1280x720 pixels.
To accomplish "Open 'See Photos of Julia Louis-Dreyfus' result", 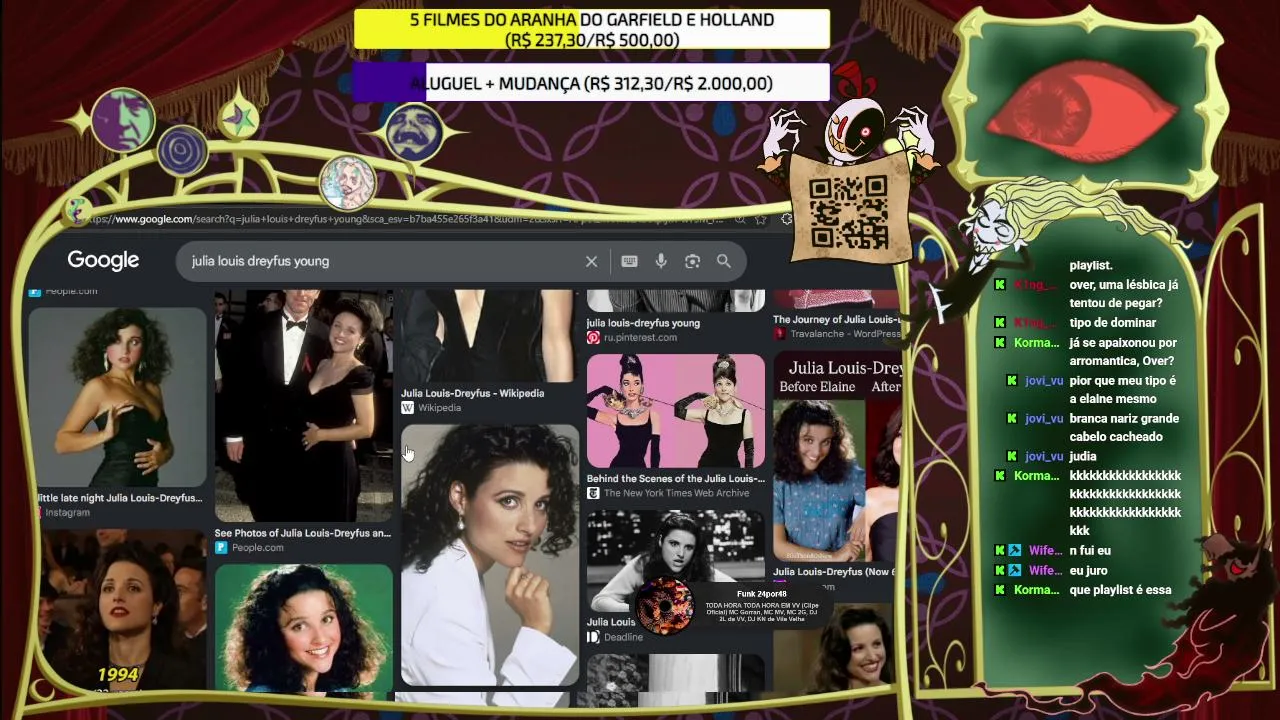I will (303, 533).
